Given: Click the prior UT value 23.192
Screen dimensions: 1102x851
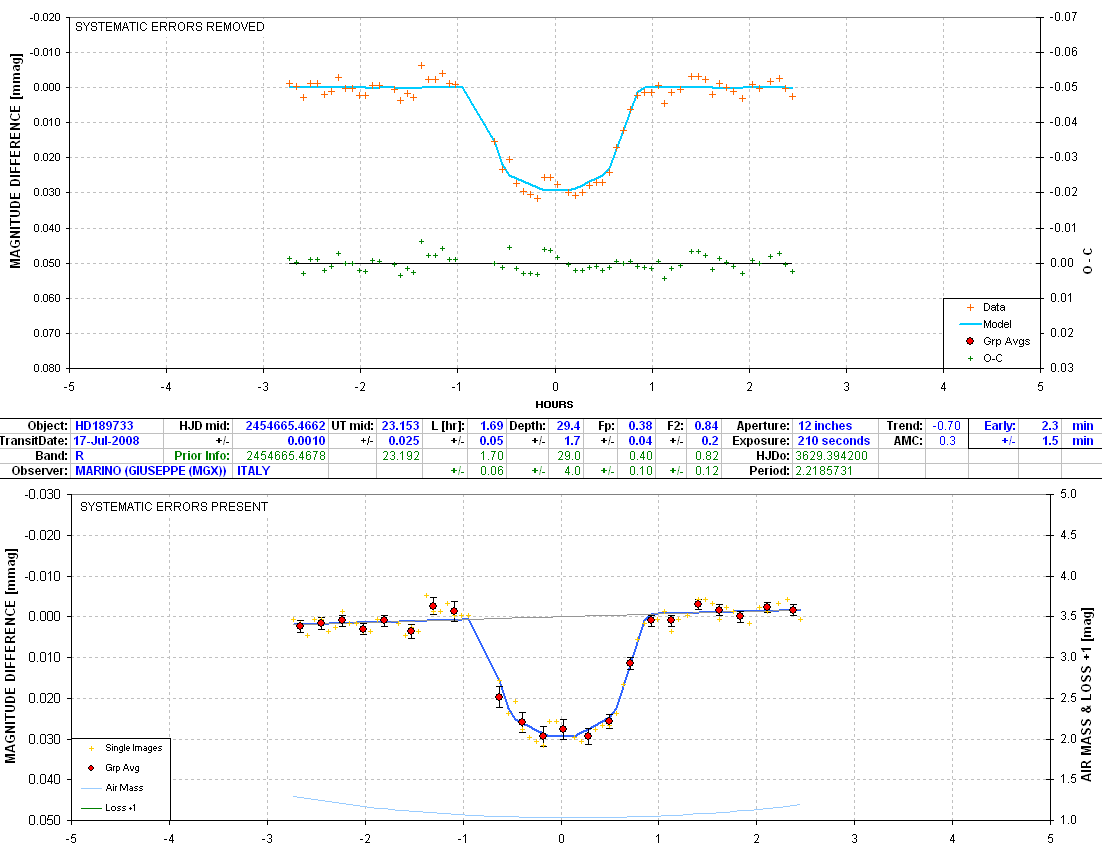Looking at the screenshot, I should pos(401,456).
